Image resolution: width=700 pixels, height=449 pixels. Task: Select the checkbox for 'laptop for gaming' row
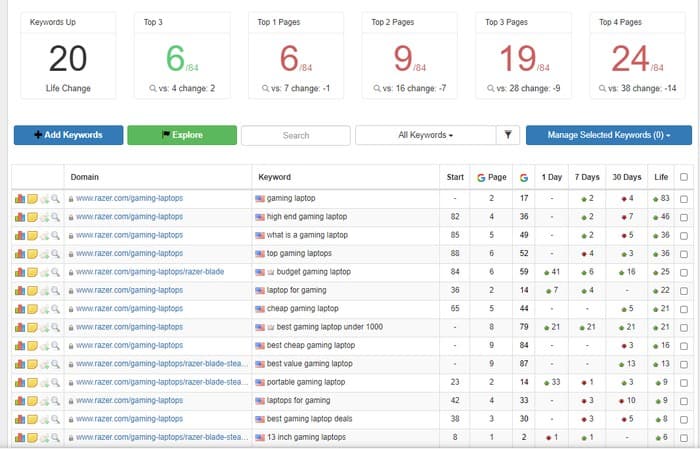point(683,291)
